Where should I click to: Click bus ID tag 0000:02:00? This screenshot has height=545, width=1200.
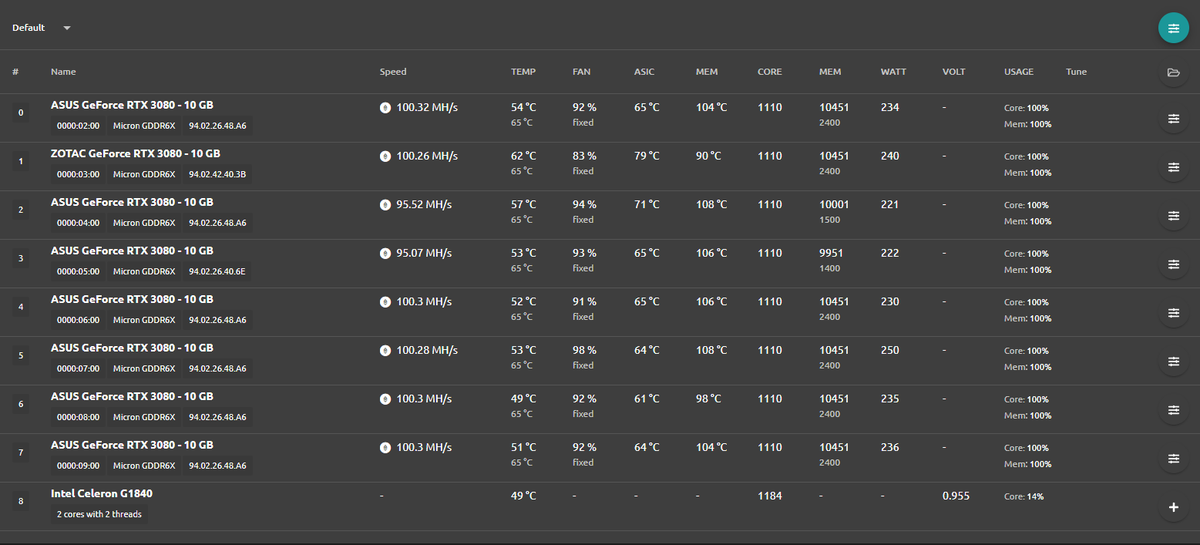click(78, 125)
